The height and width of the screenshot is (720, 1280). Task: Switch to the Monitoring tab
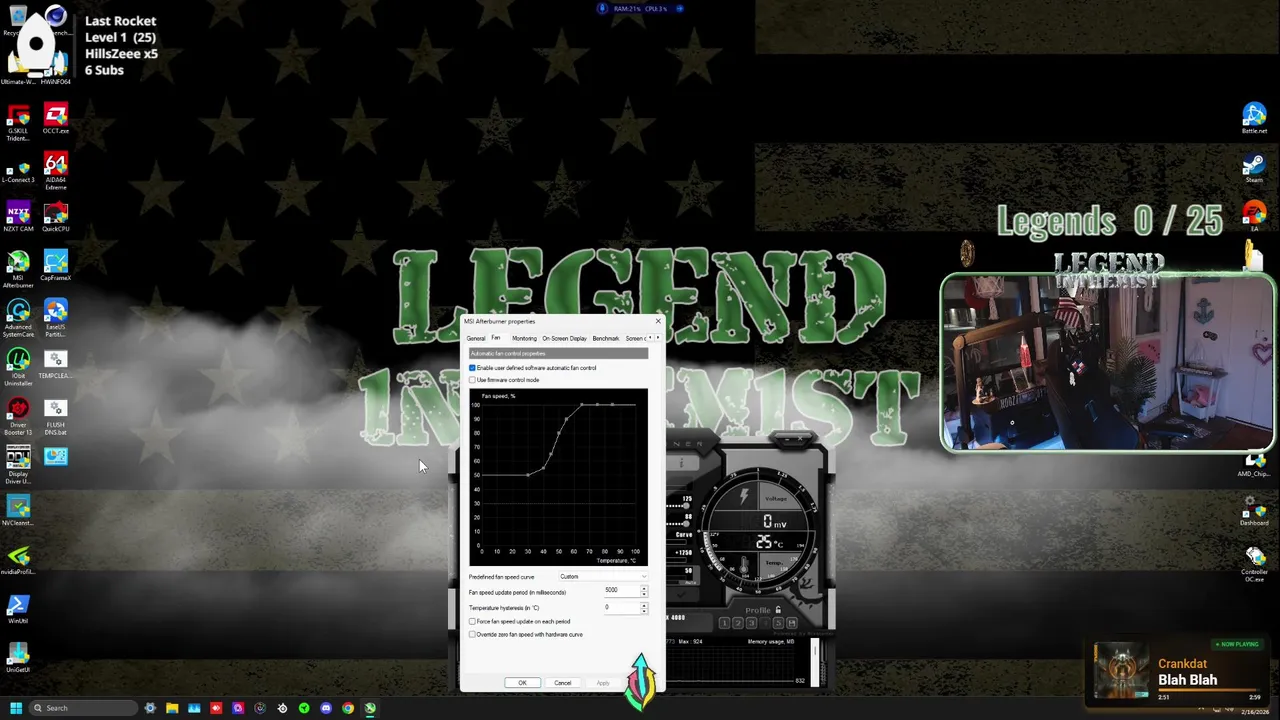point(524,338)
